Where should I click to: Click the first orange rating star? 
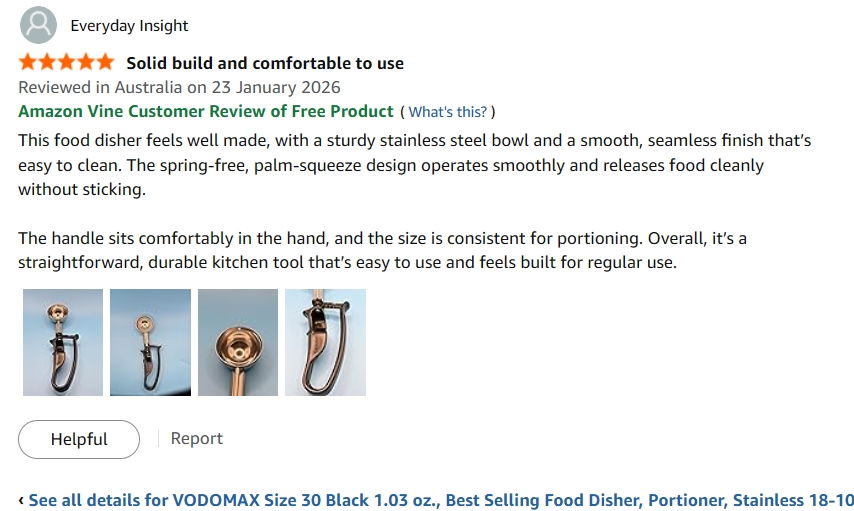pyautogui.click(x=27, y=62)
